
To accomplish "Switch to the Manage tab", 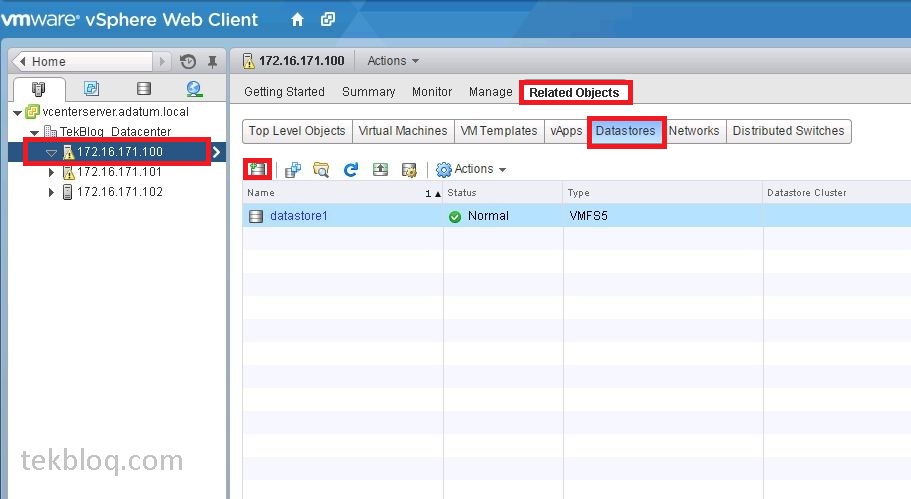I will click(490, 92).
